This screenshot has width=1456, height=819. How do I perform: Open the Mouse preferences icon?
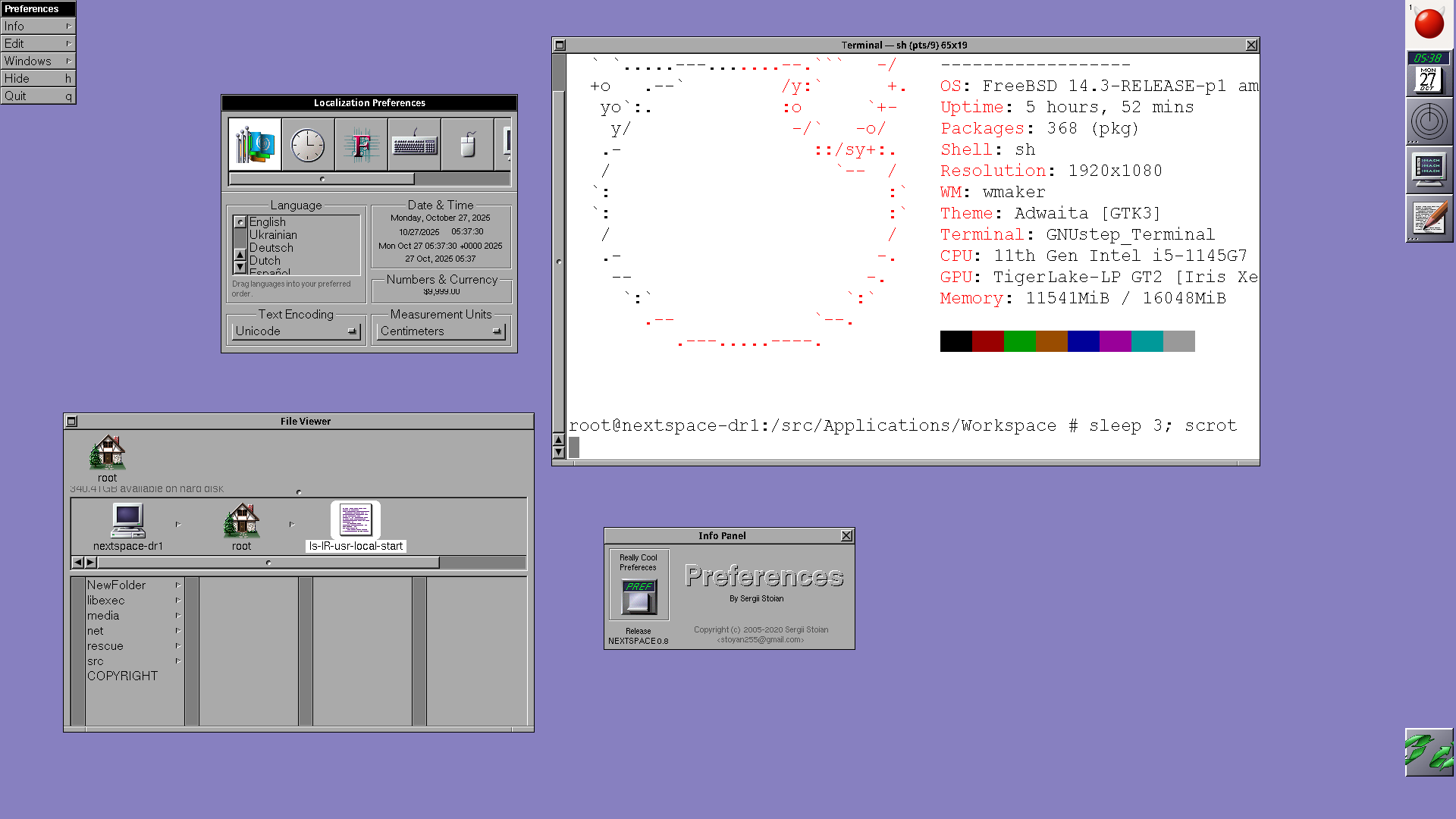pyautogui.click(x=467, y=144)
